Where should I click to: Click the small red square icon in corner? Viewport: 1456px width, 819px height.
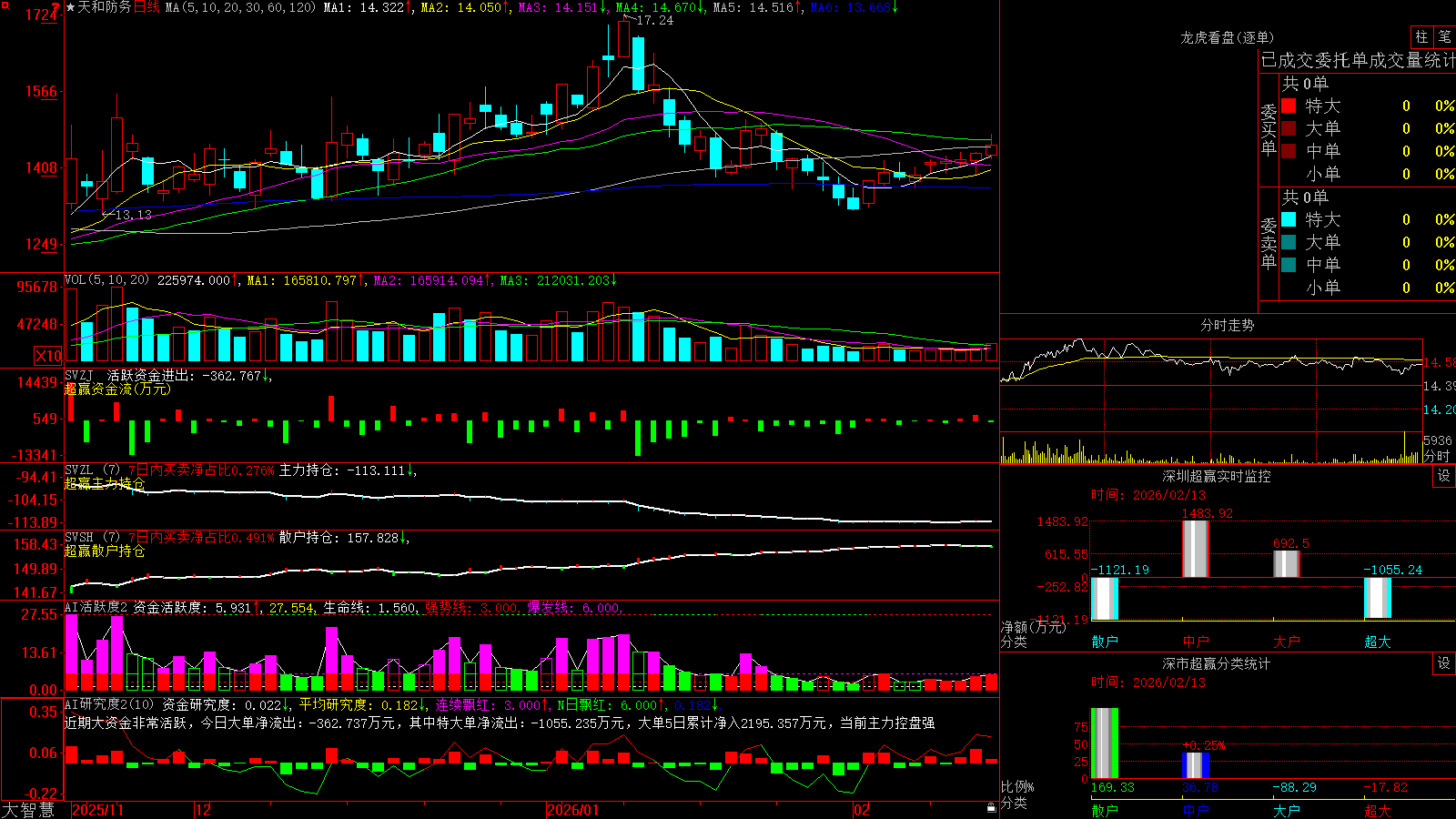(5, 4)
